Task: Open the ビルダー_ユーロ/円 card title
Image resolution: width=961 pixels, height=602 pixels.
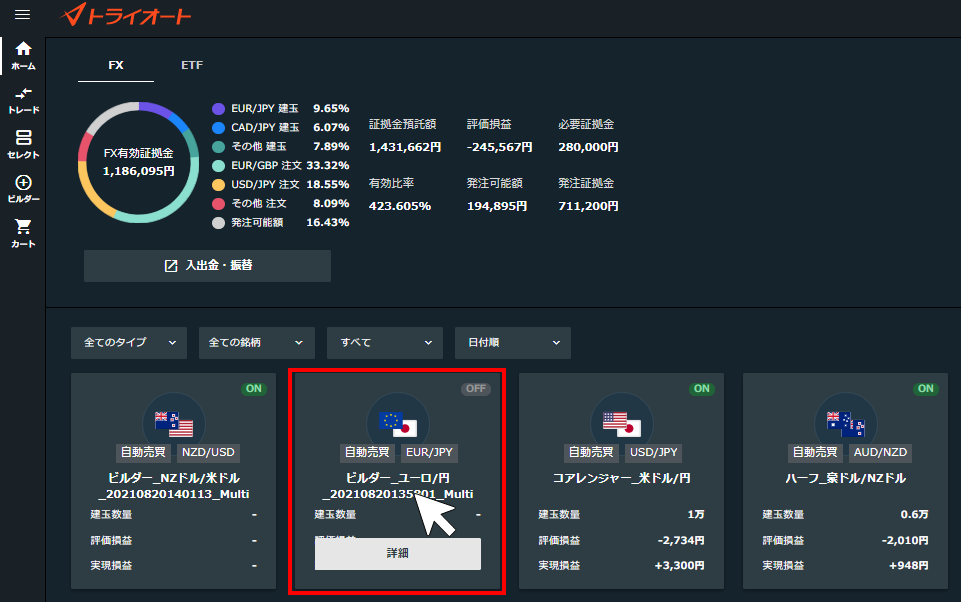Action: click(398, 486)
